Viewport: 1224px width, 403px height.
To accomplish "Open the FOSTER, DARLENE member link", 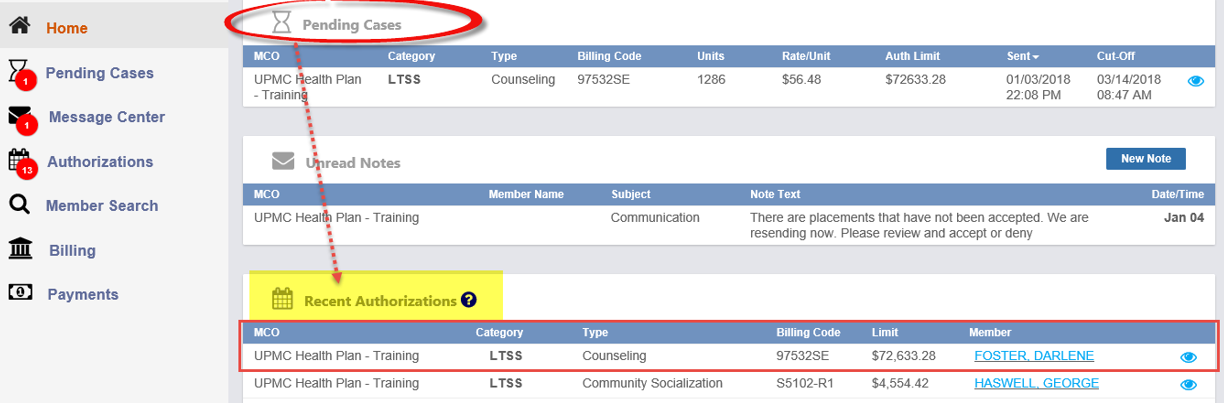I will point(1033,356).
